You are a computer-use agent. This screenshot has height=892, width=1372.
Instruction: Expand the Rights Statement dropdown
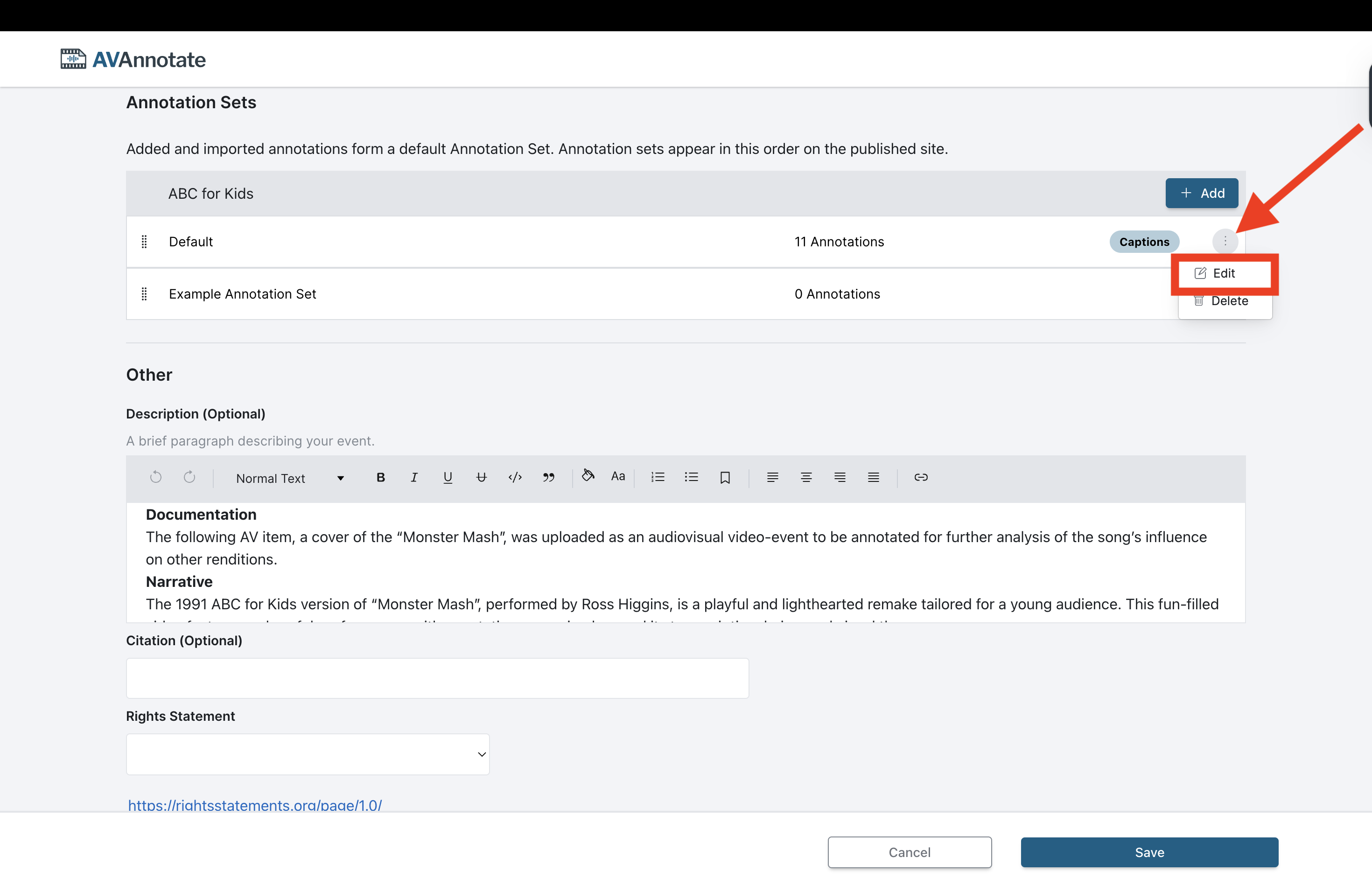(308, 754)
